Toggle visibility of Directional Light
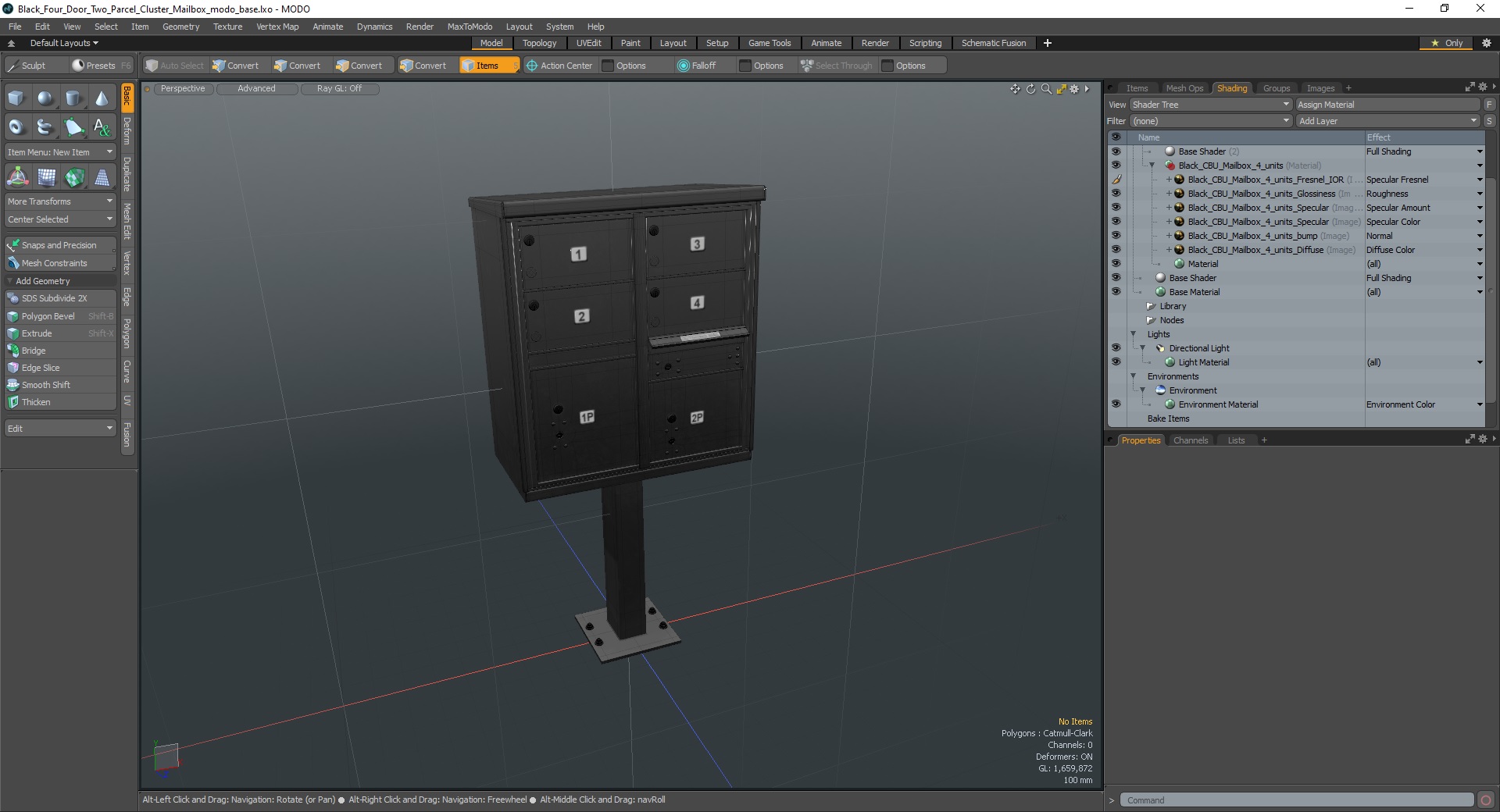Viewport: 1500px width, 812px height. pos(1116,348)
